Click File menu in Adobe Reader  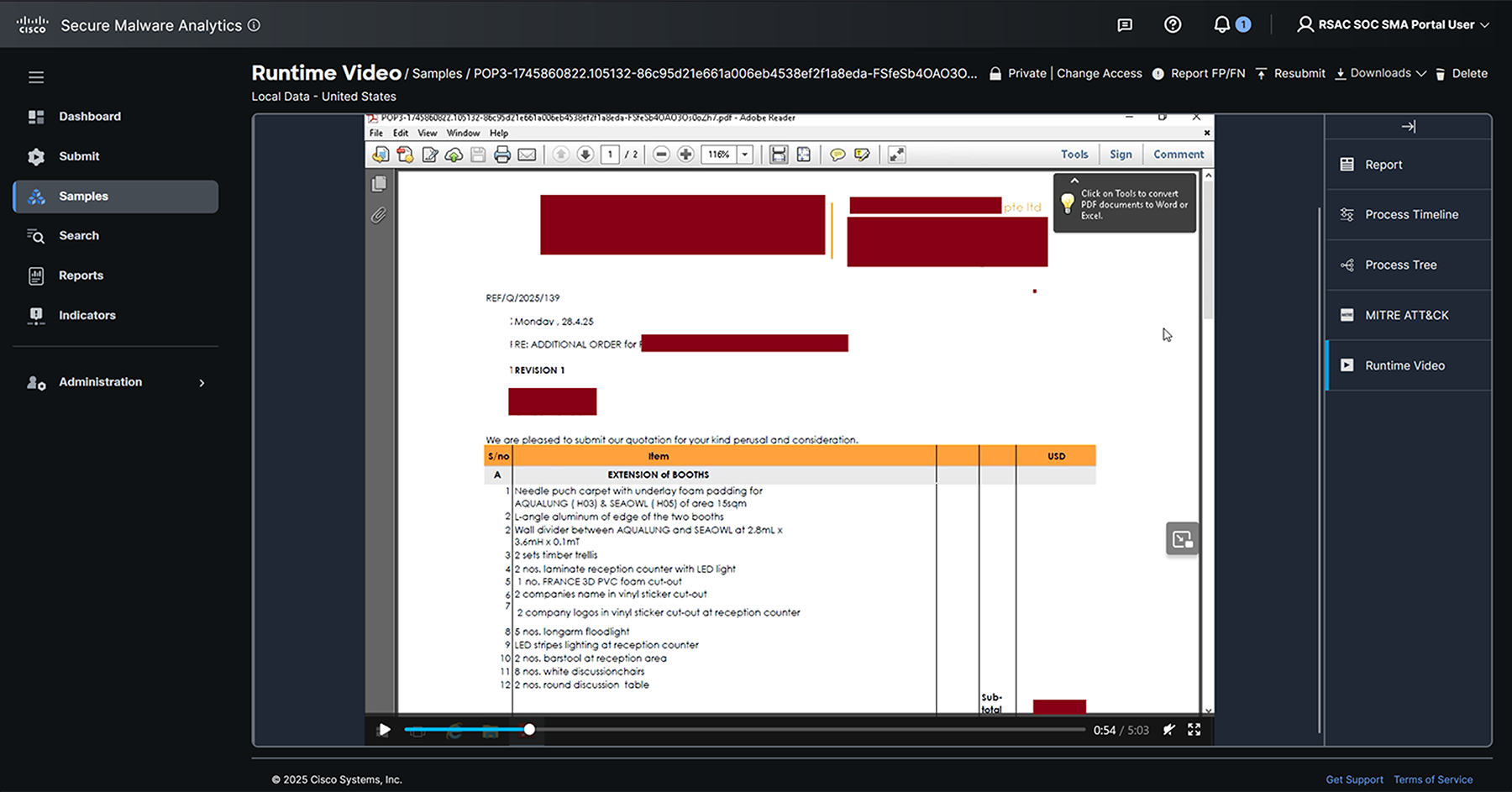pos(375,134)
